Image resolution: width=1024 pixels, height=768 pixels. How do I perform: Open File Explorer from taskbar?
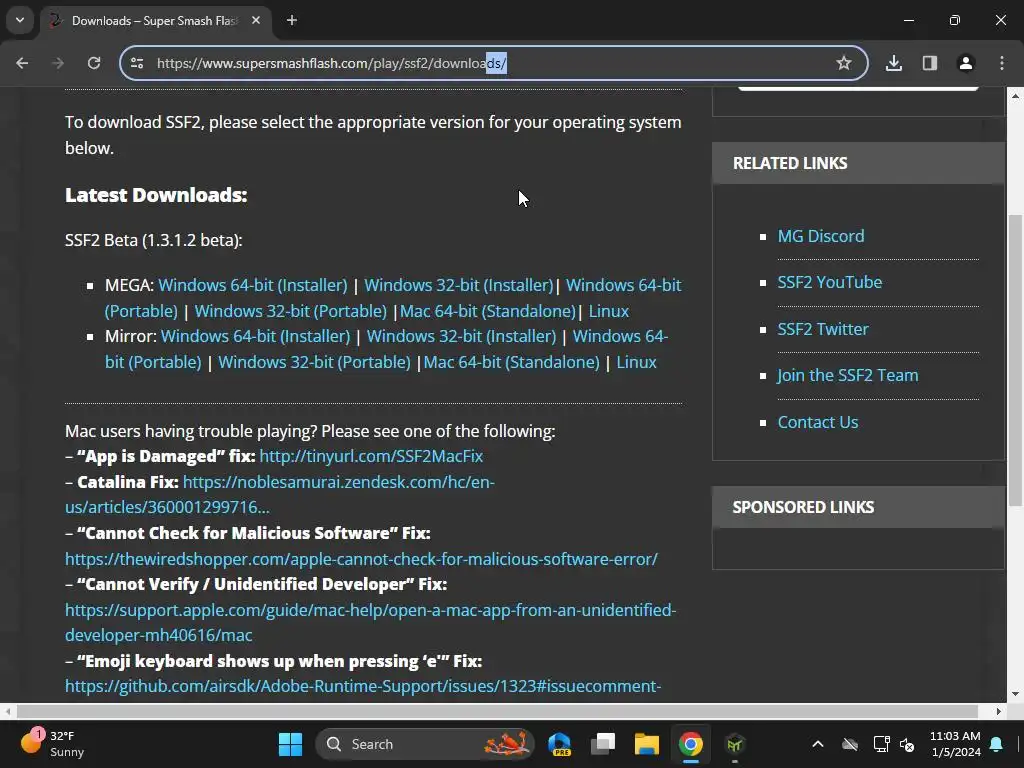click(647, 744)
